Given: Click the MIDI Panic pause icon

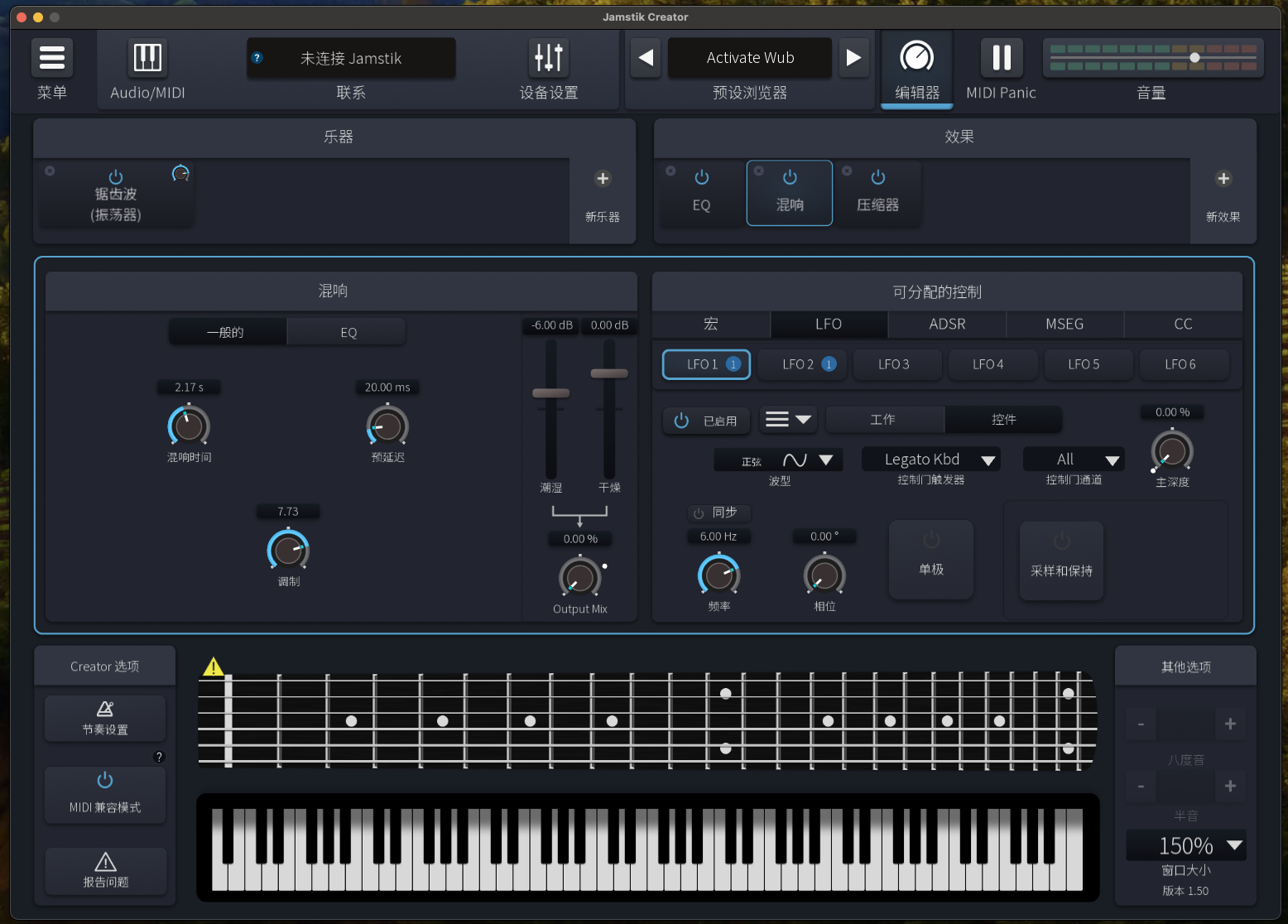Looking at the screenshot, I should click(1001, 58).
